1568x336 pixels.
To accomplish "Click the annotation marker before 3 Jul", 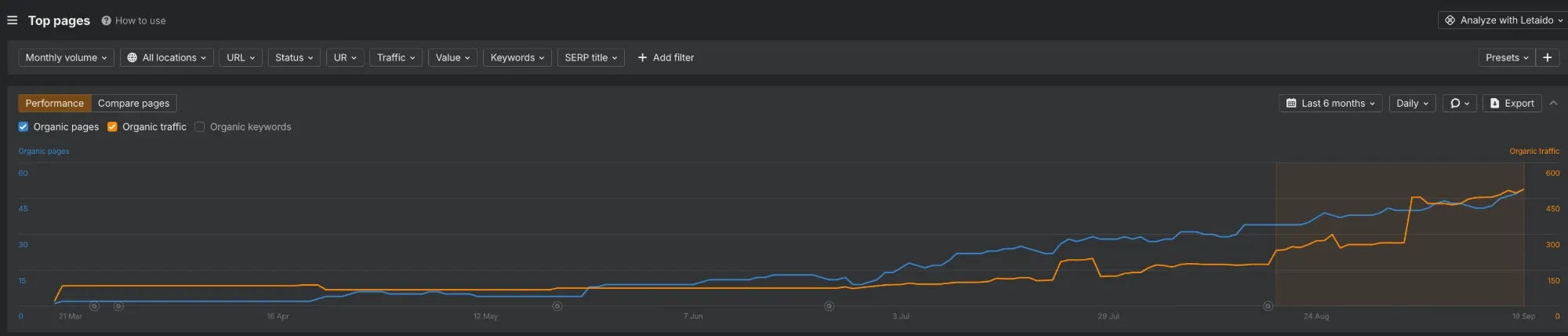I will coord(829,306).
